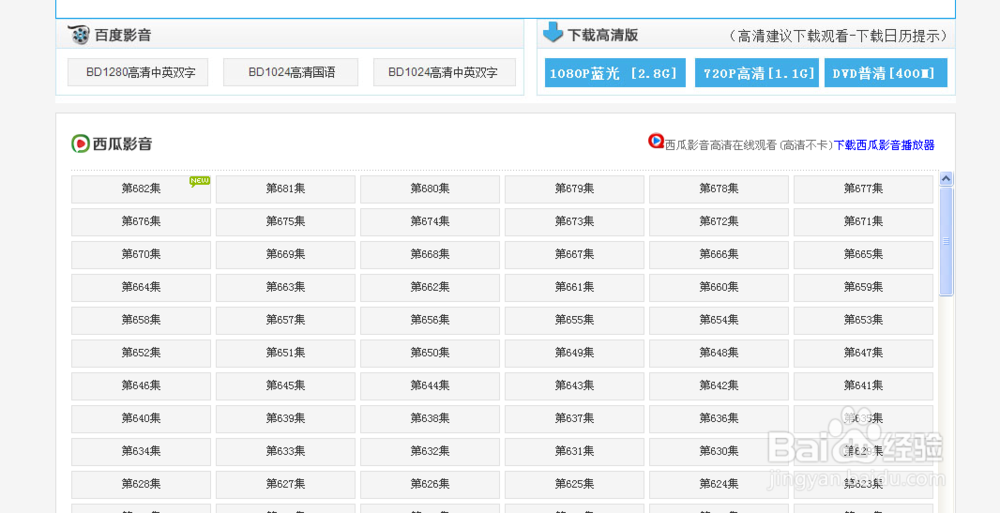This screenshot has height=513, width=1000.
Task: Play episode 第657集
Action: click(x=285, y=320)
